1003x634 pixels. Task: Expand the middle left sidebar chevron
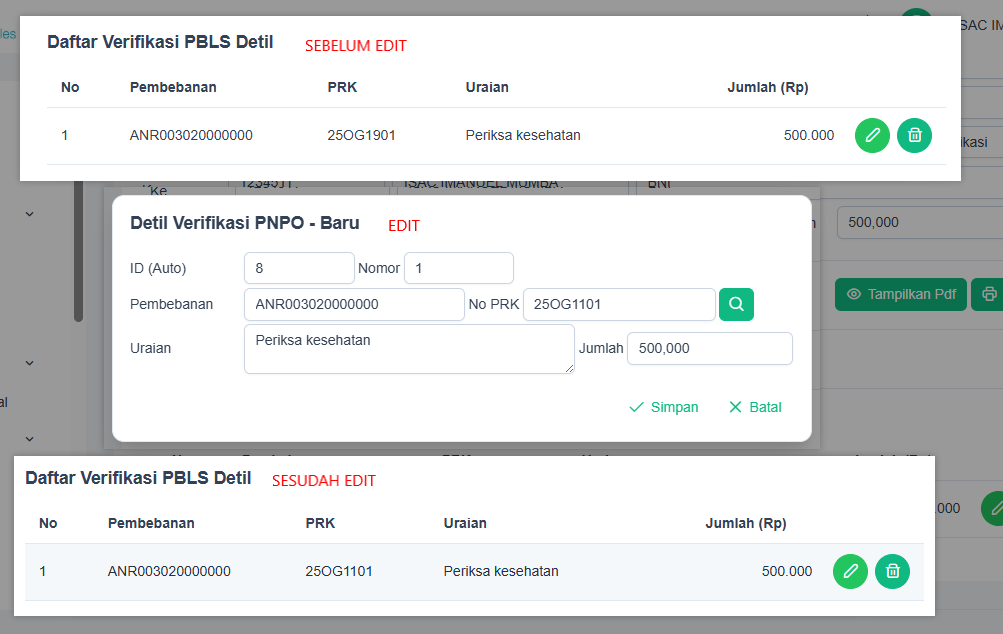tap(29, 362)
